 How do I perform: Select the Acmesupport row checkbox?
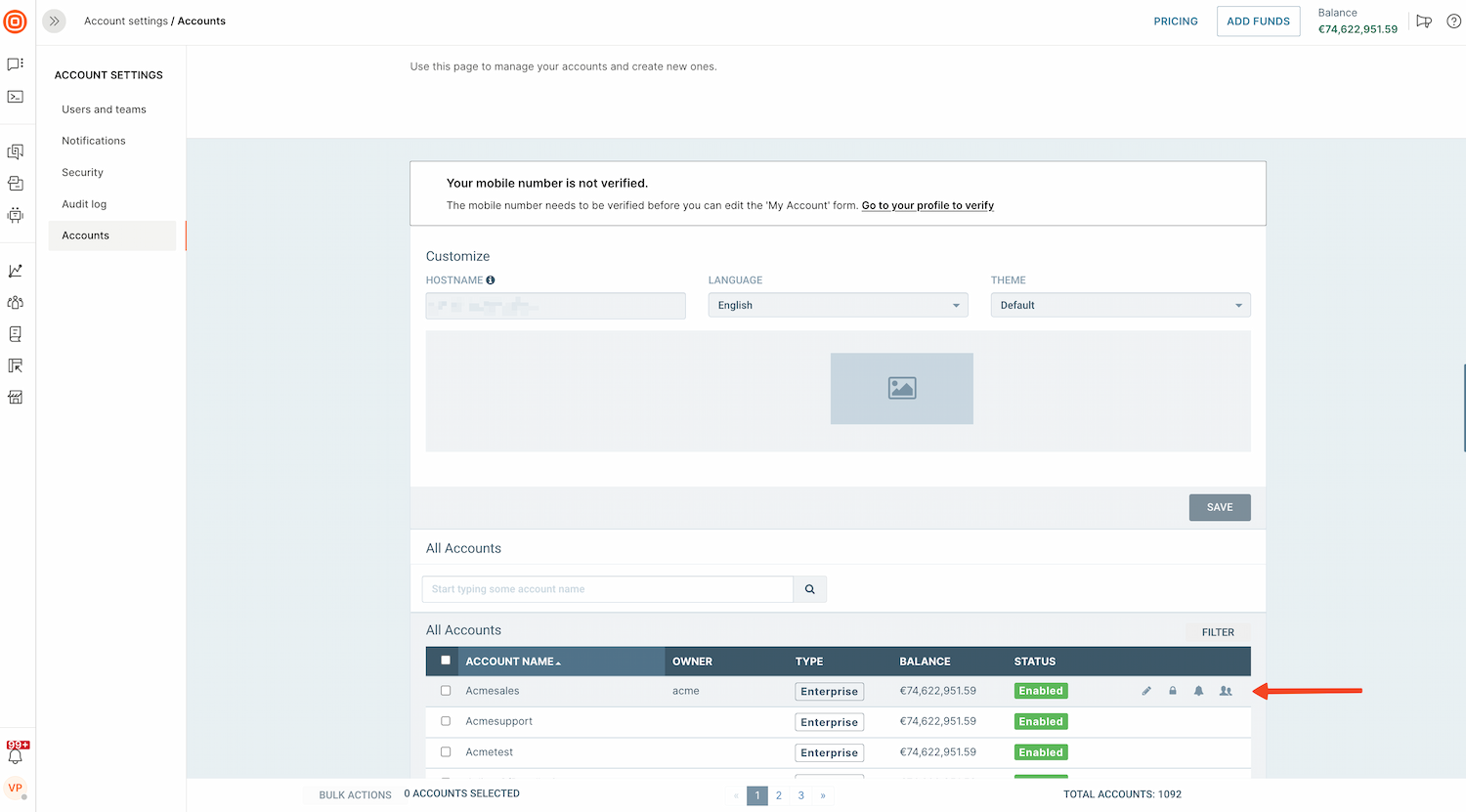pyautogui.click(x=446, y=721)
